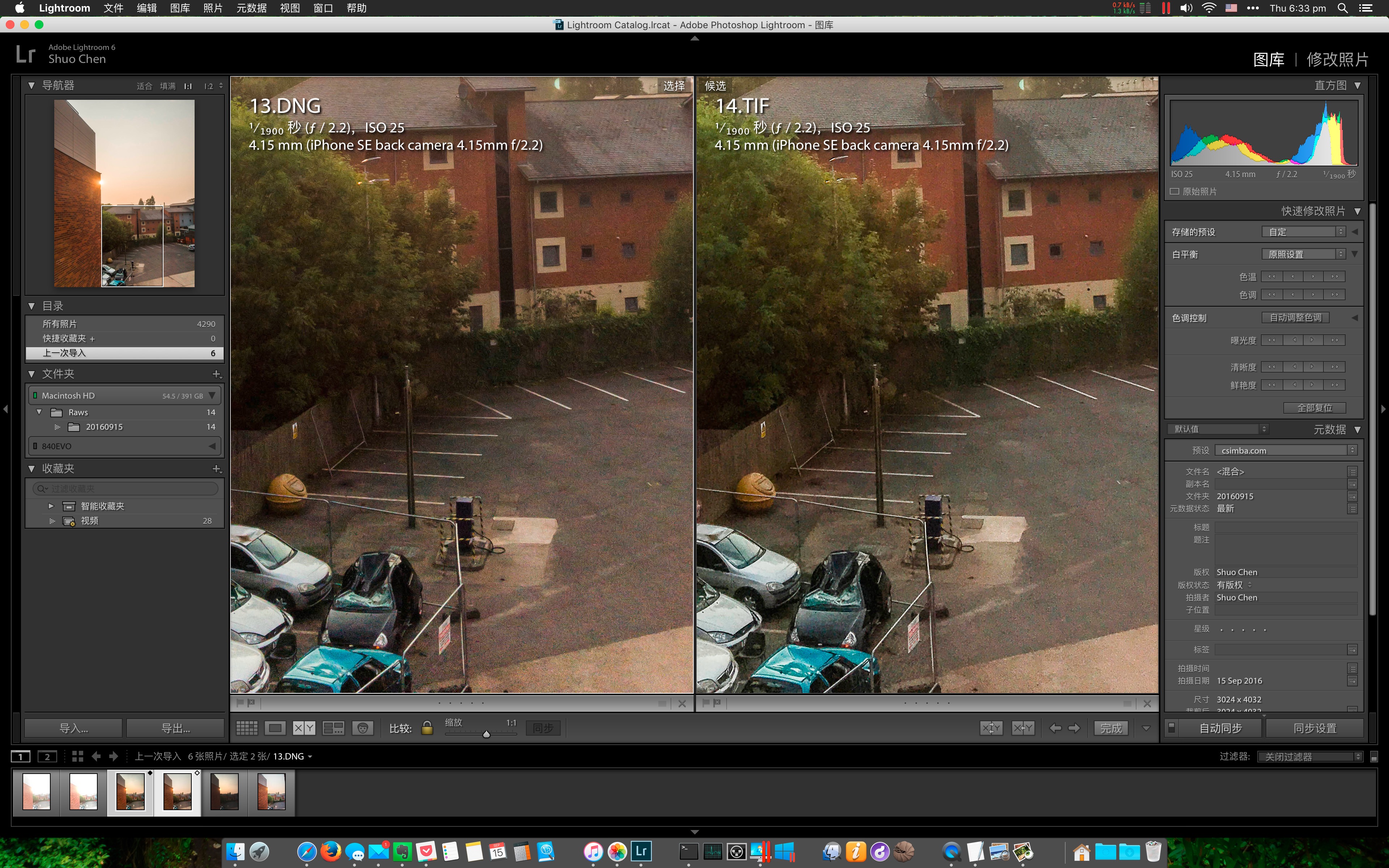1389x868 pixels.
Task: Open the 视图 menu
Action: point(290,8)
